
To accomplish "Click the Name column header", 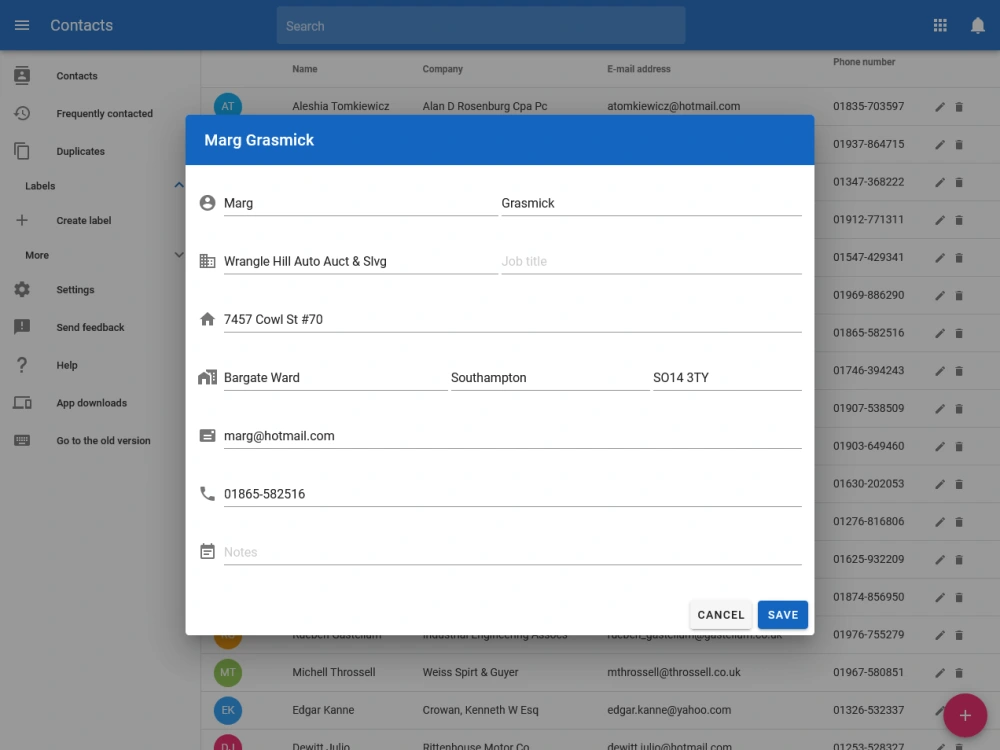I will (305, 69).
